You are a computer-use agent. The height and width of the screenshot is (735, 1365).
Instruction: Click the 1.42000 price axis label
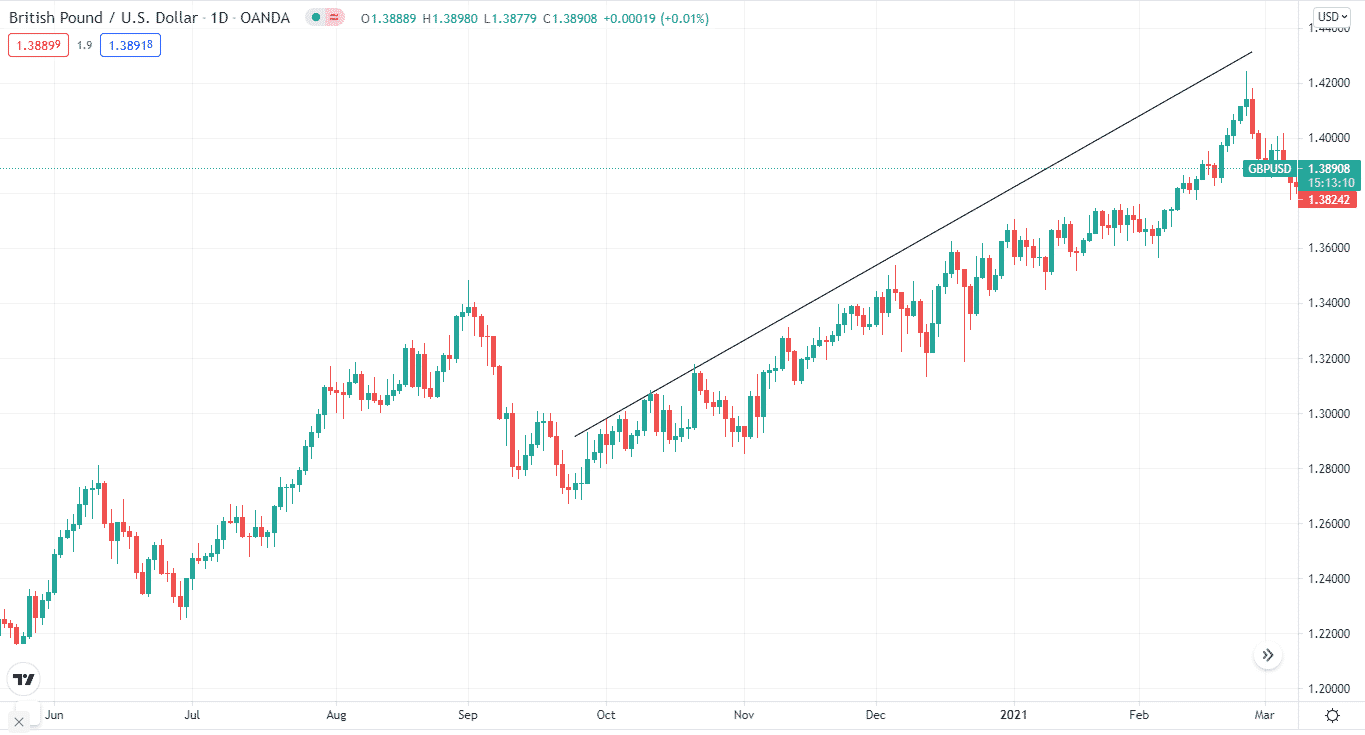tap(1328, 83)
